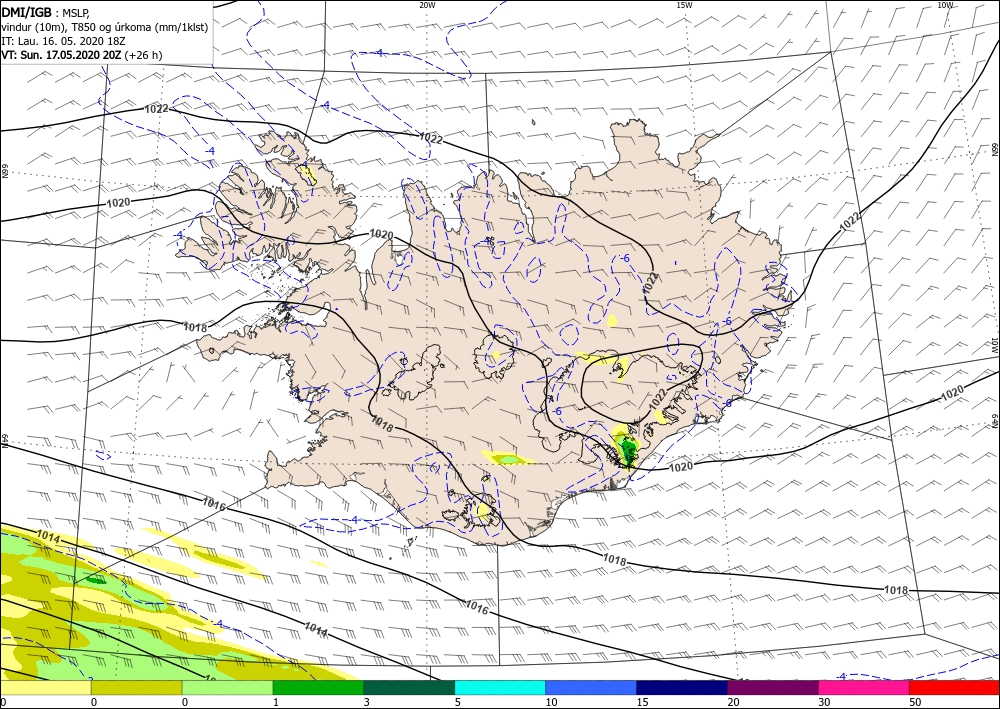
Task: Click the magenta pink 30 mm legend swatch
Action: tap(864, 687)
